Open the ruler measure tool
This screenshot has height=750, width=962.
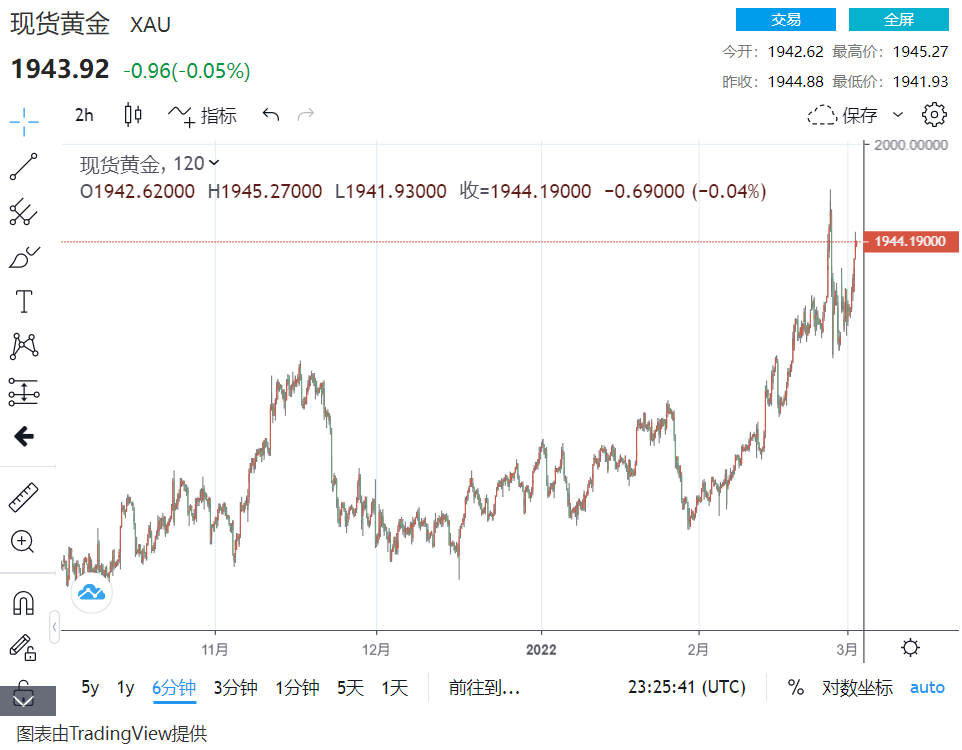pos(24,497)
